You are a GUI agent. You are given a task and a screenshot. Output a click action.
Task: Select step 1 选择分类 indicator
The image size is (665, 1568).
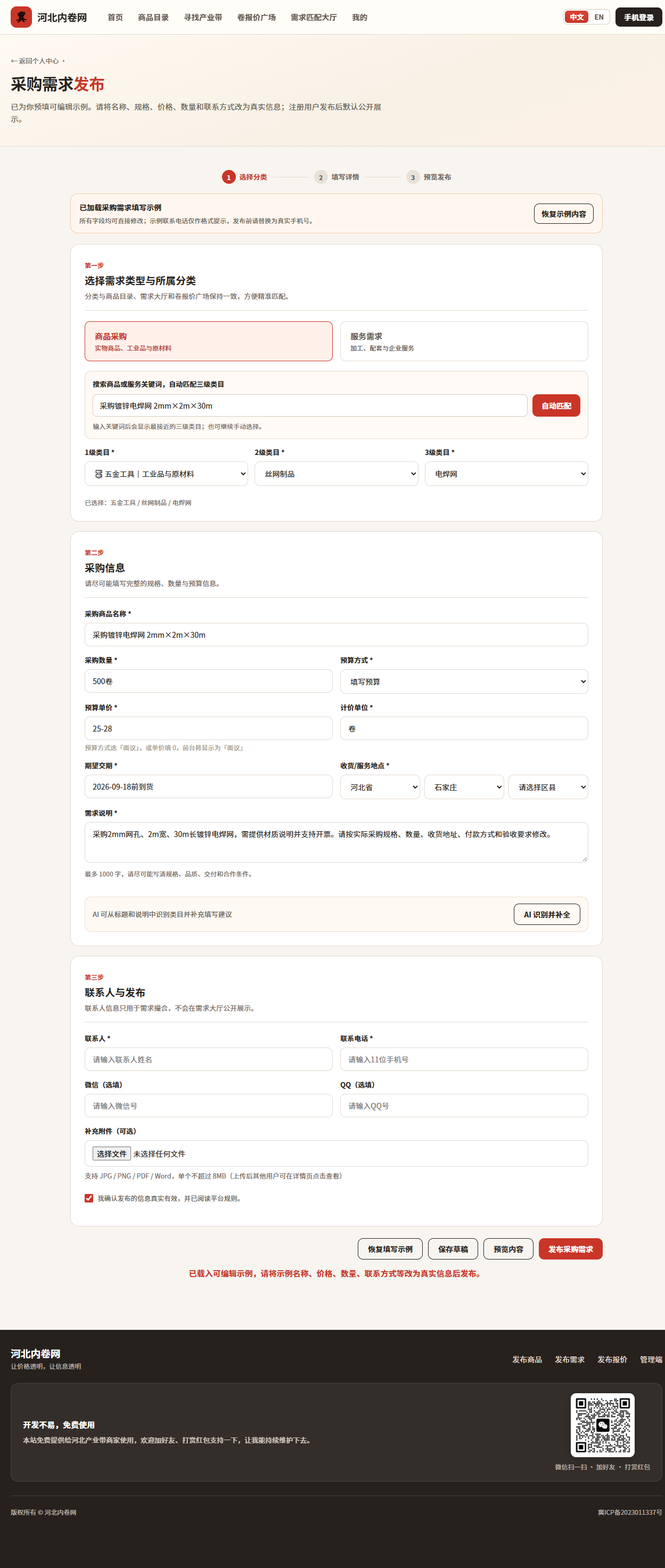pyautogui.click(x=244, y=177)
